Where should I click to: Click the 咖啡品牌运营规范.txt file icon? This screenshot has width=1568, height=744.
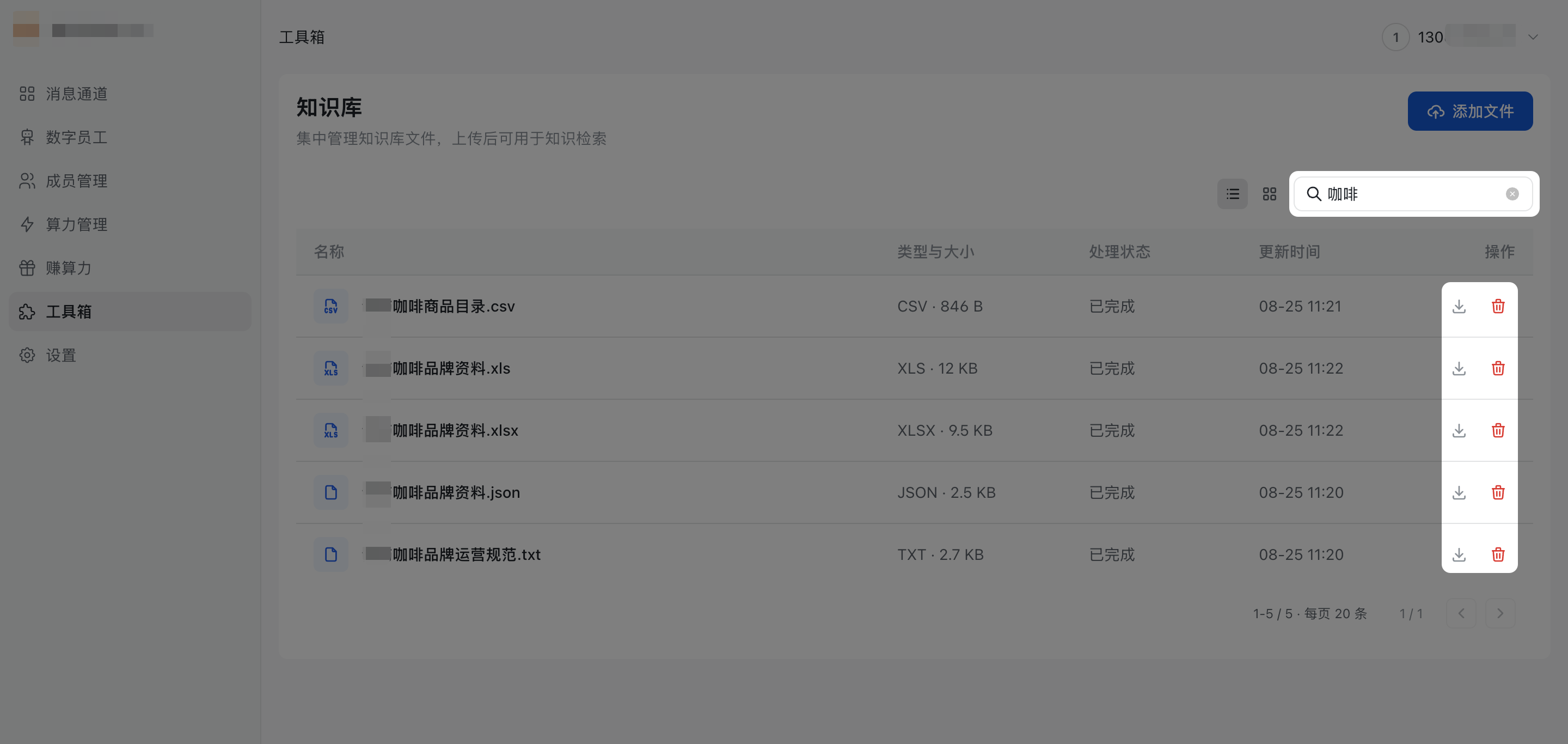(x=331, y=554)
